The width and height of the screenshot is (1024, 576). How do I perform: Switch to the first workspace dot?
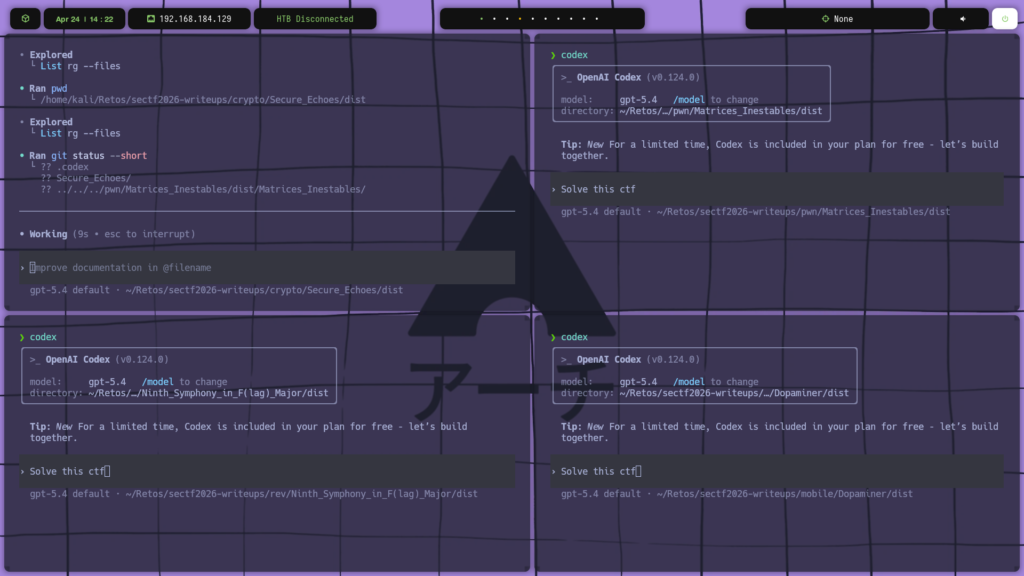click(481, 19)
